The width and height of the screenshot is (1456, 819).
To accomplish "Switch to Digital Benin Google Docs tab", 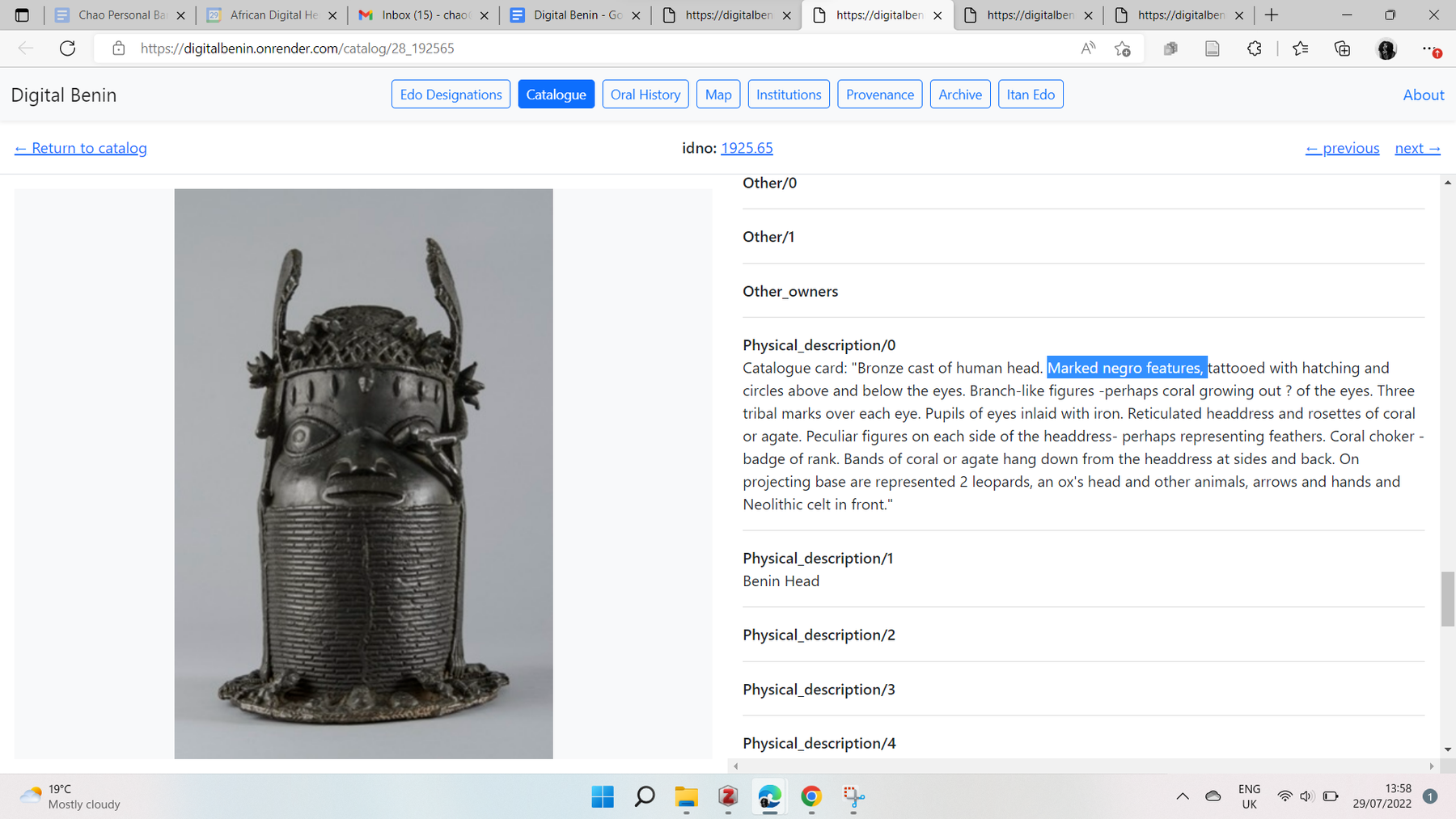I will [x=575, y=15].
